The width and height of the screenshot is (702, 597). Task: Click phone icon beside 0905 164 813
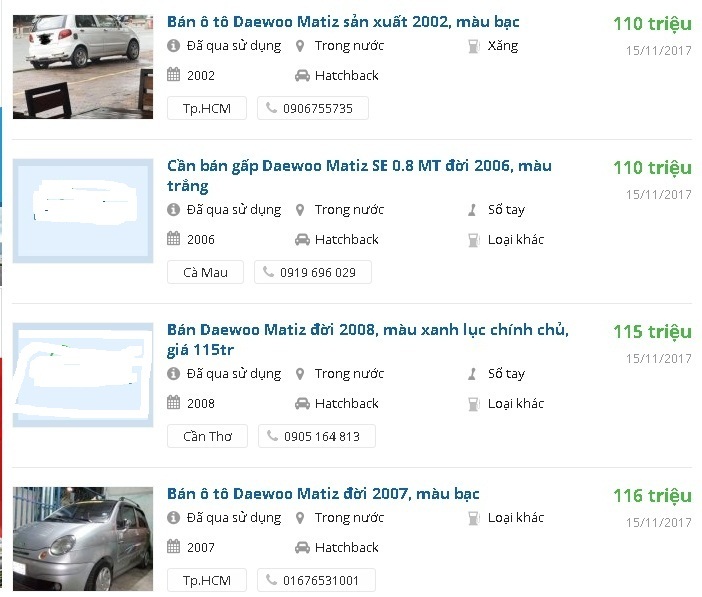(271, 436)
